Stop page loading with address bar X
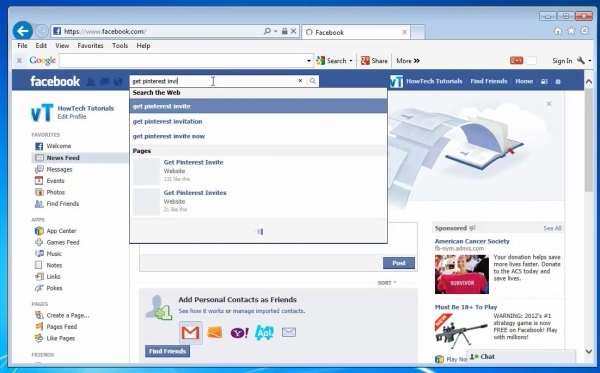 293,31
